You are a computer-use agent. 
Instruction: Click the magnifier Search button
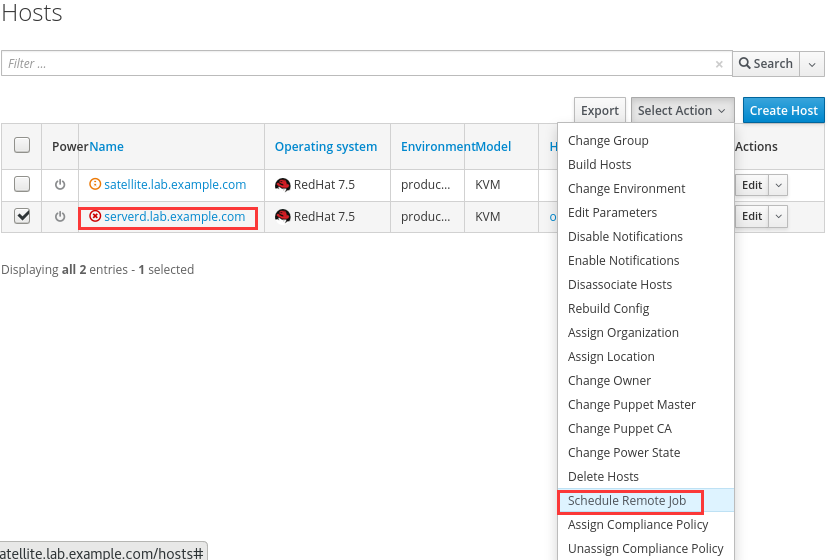click(765, 63)
